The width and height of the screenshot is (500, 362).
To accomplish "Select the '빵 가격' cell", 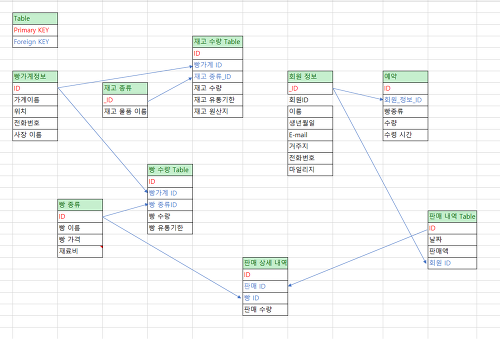I will (x=80, y=240).
